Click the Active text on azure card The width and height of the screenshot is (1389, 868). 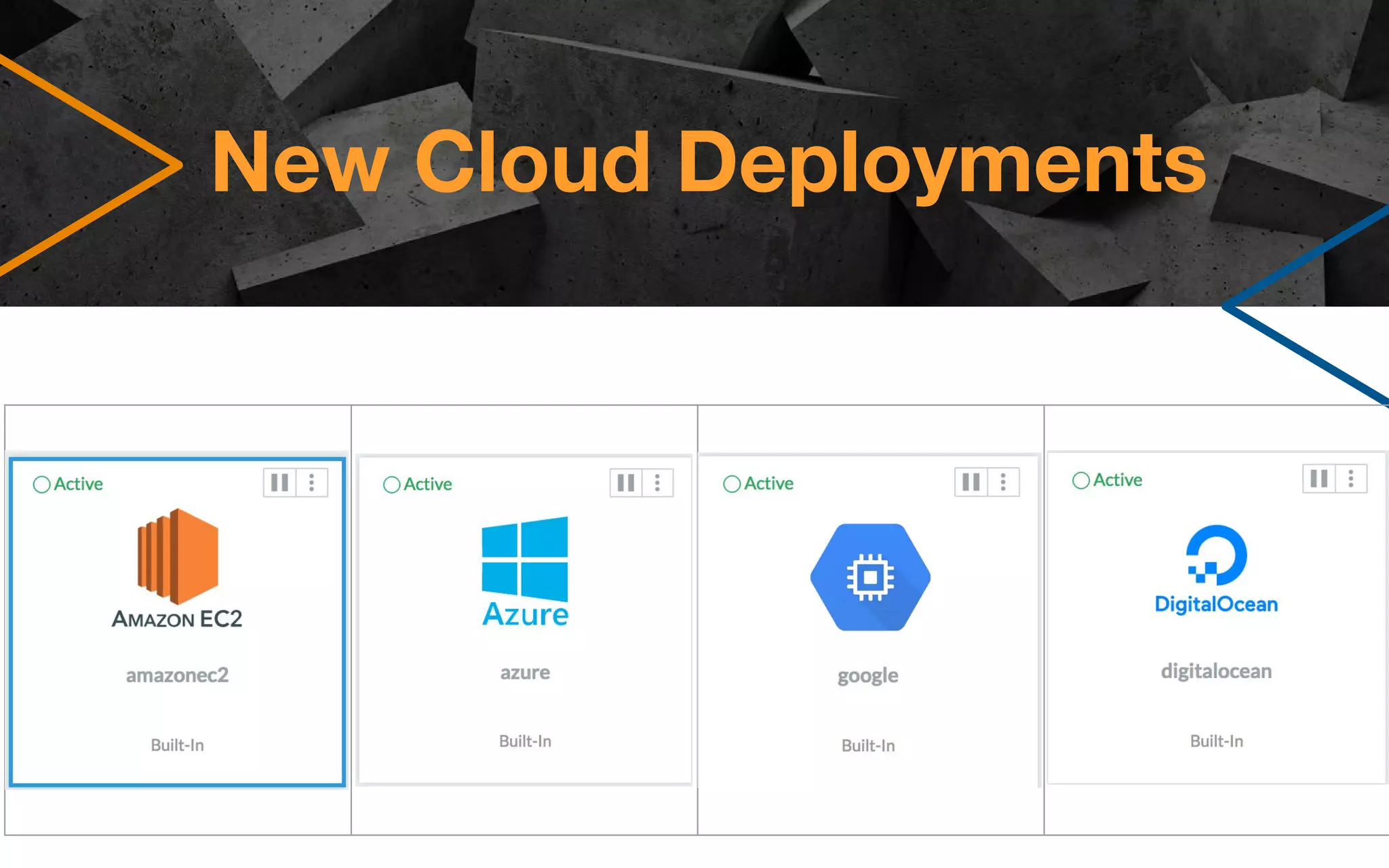(x=428, y=484)
